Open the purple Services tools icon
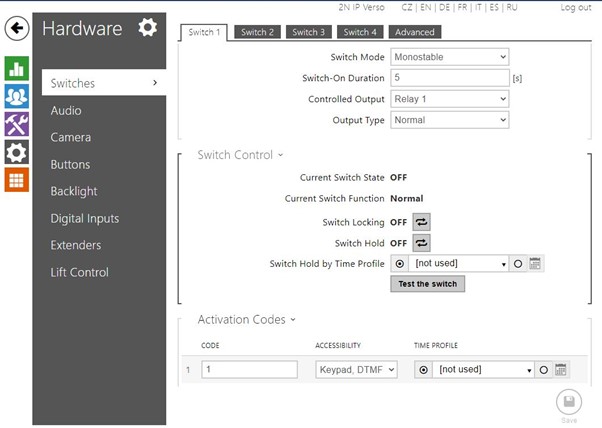The width and height of the screenshot is (602, 428). click(x=16, y=125)
